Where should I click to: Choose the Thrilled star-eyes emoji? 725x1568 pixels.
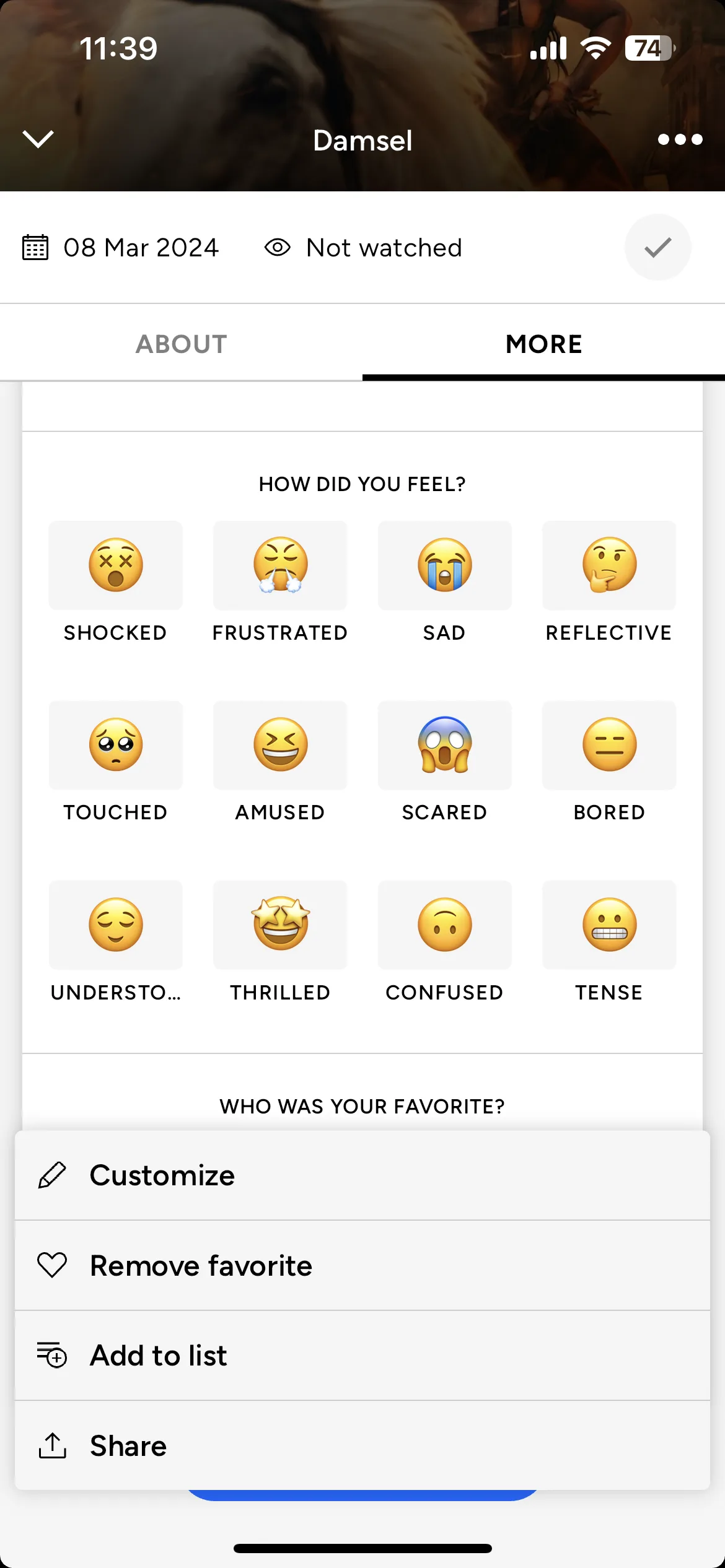point(280,925)
